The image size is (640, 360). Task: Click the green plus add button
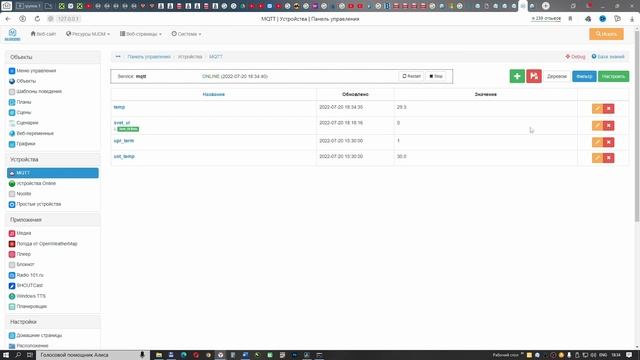tap(517, 76)
